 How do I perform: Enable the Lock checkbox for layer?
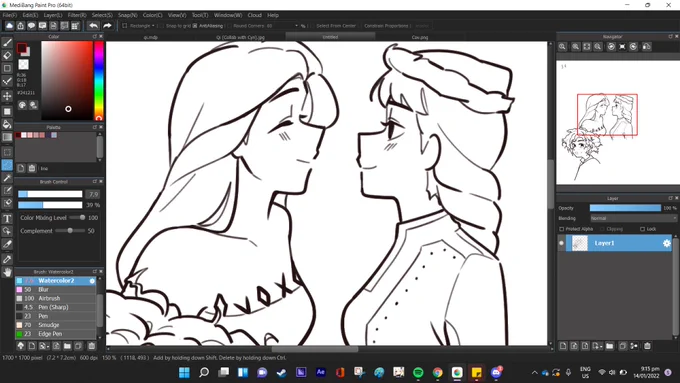pos(642,229)
